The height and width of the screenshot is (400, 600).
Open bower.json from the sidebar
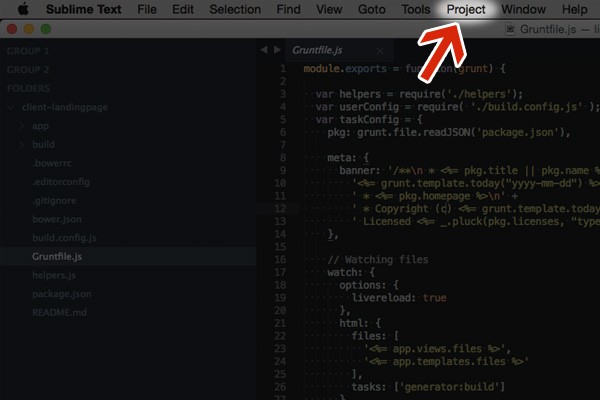57,218
